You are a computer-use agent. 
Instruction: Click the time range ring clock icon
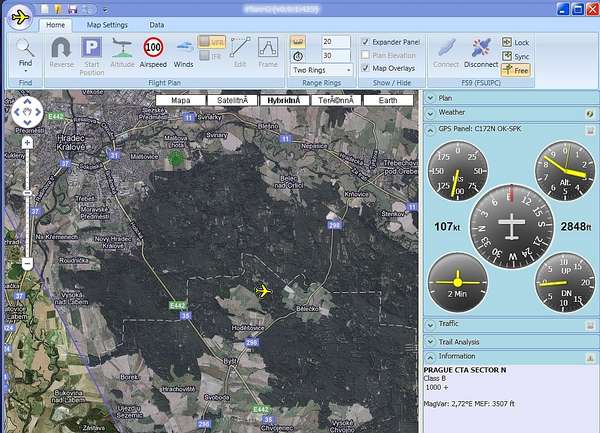(298, 56)
